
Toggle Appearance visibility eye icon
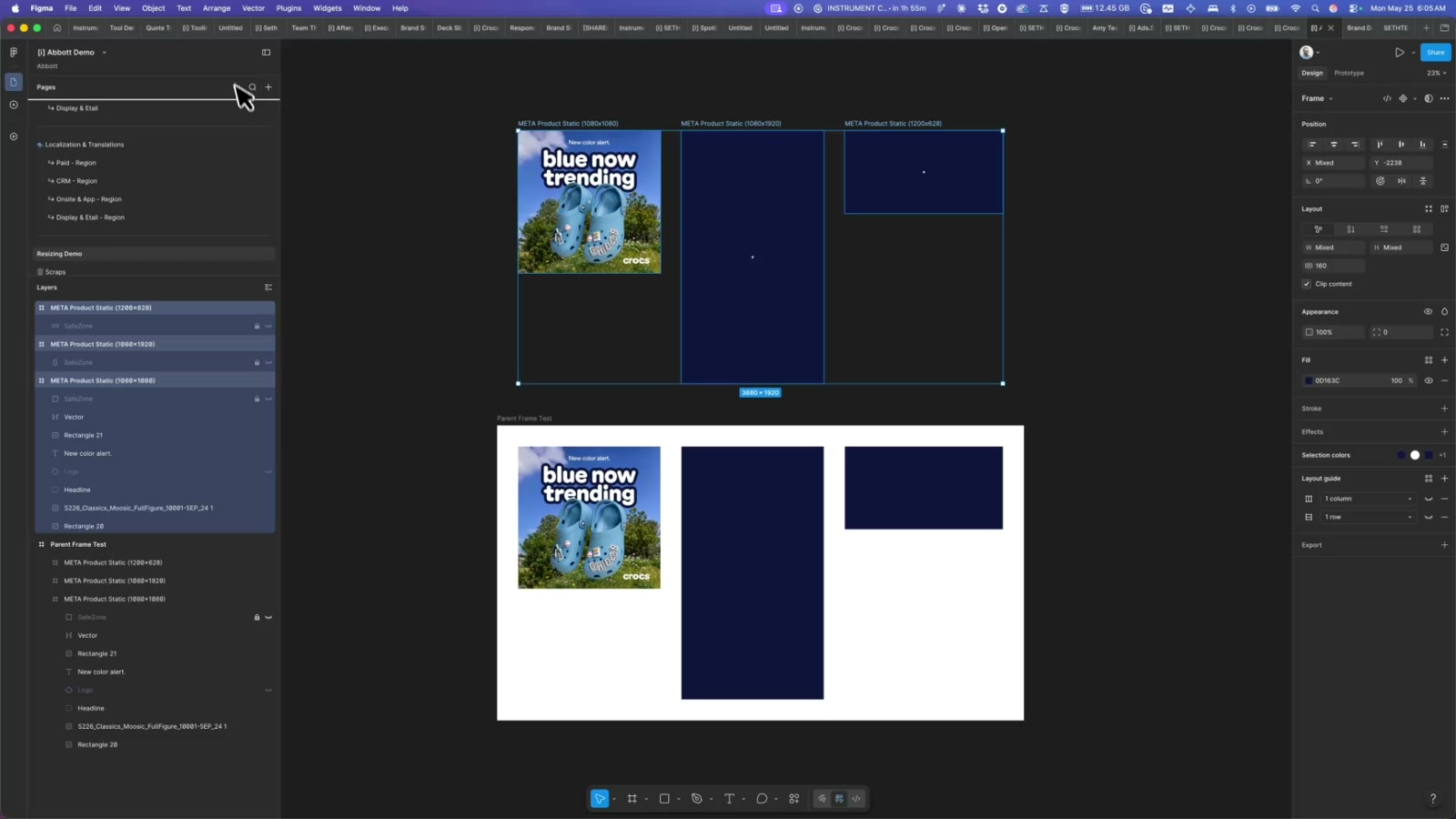pos(1428,312)
